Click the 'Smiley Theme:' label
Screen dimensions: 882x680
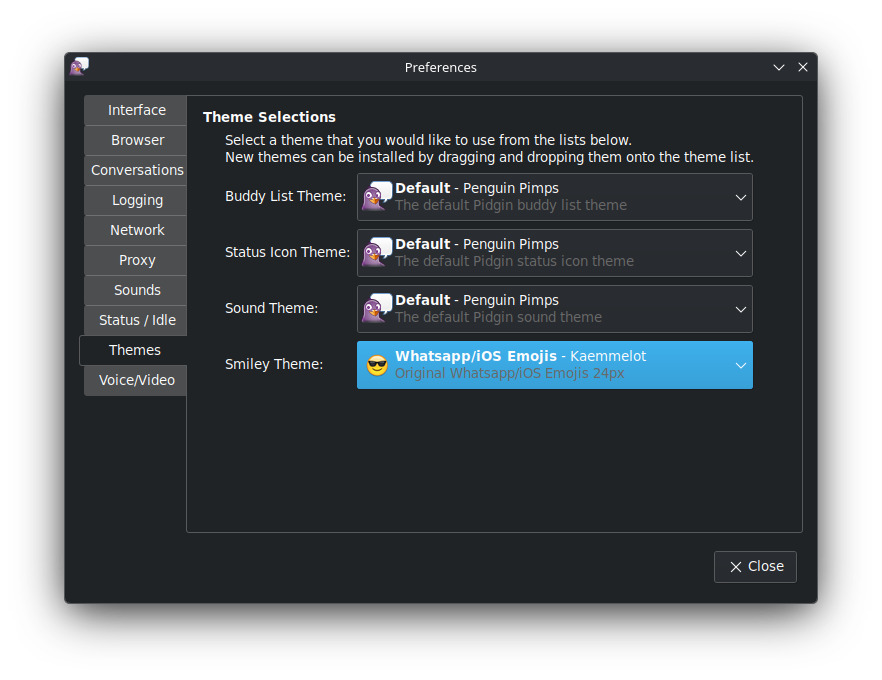click(274, 364)
